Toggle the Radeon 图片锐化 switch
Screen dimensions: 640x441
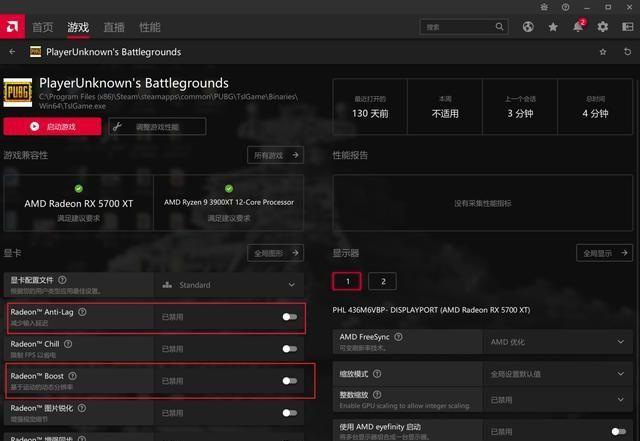[289, 413]
